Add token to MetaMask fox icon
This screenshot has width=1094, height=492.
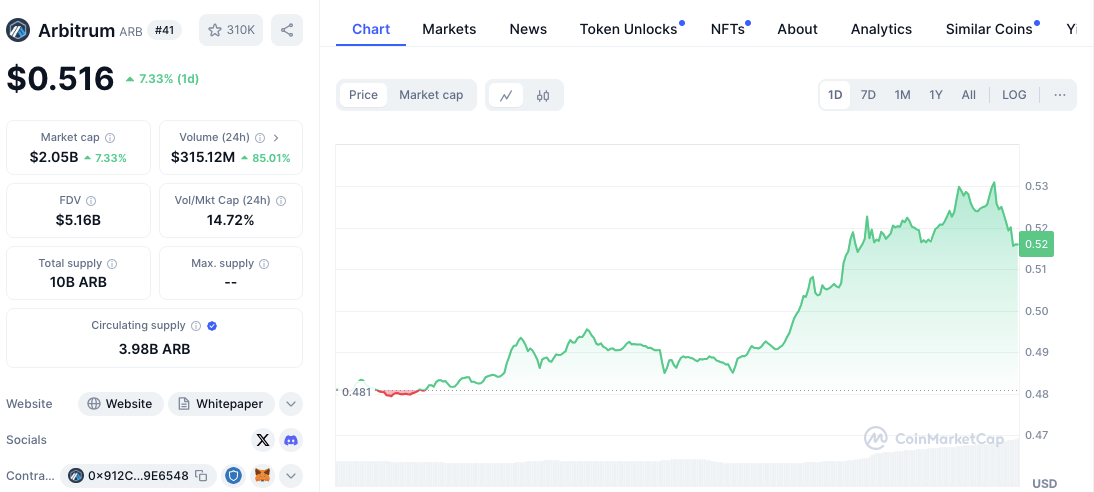(263, 476)
